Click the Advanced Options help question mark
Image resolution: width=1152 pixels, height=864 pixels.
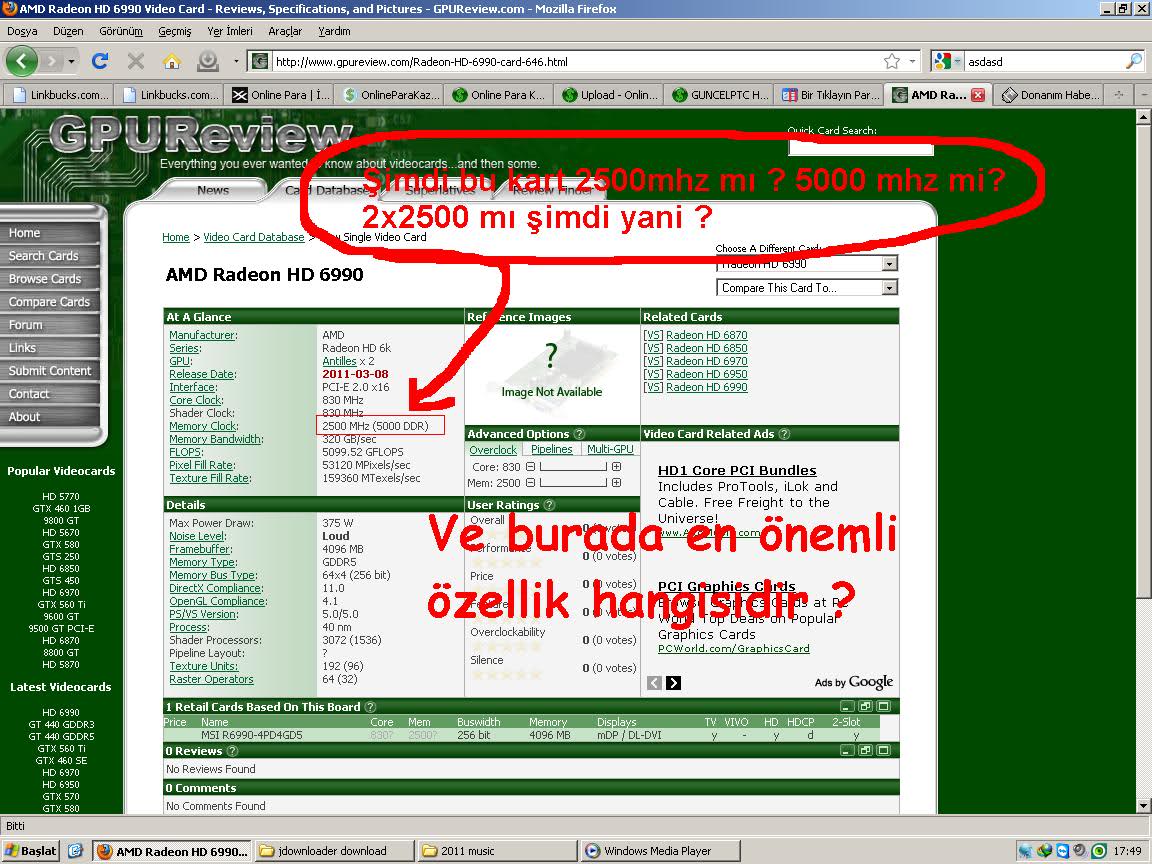pos(578,434)
